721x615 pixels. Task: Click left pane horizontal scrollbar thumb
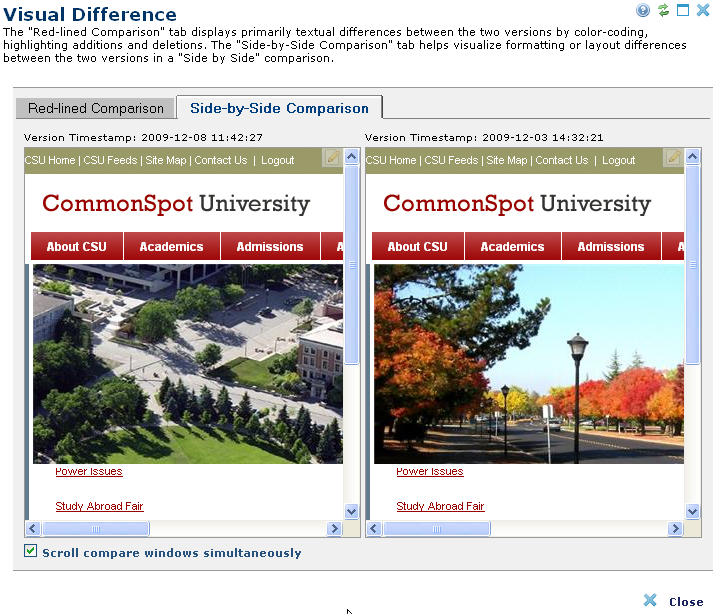(96, 529)
